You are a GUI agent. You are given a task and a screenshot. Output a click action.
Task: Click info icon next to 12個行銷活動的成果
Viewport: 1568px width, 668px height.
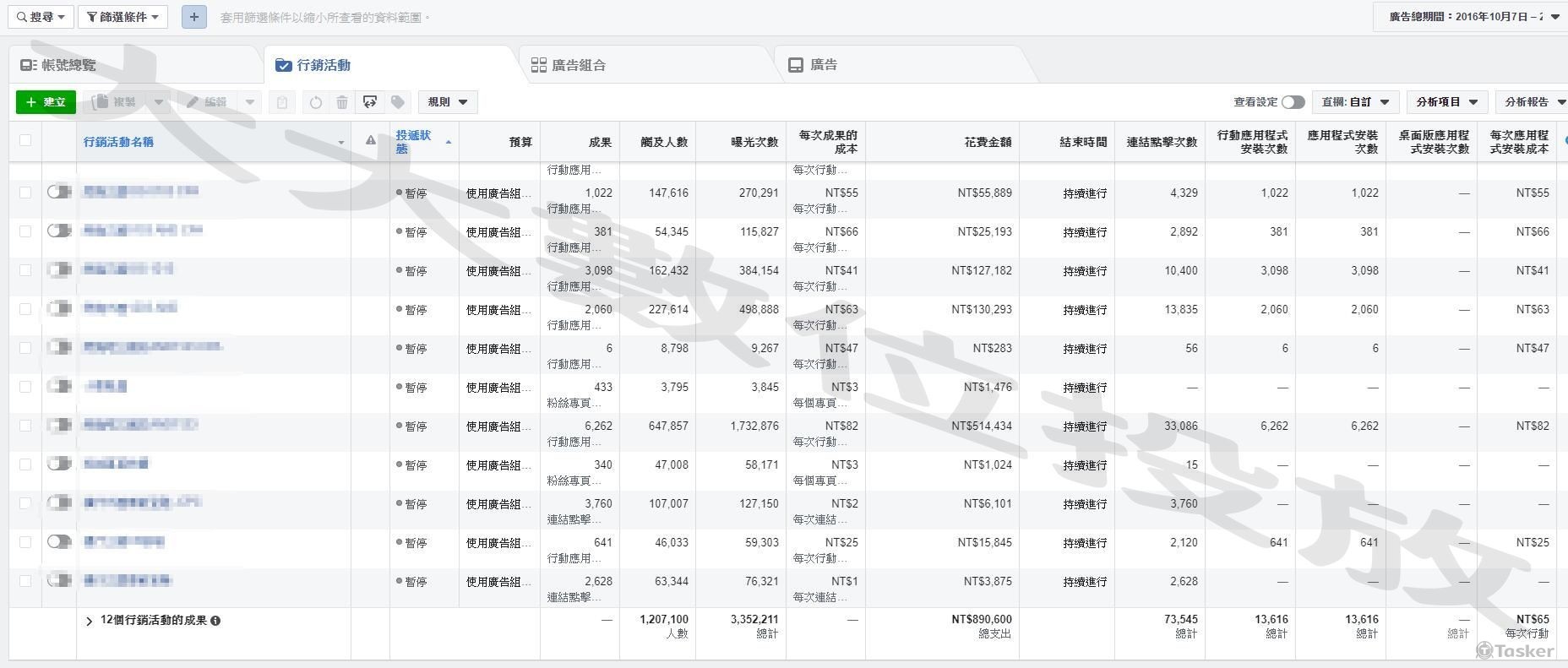tap(215, 621)
